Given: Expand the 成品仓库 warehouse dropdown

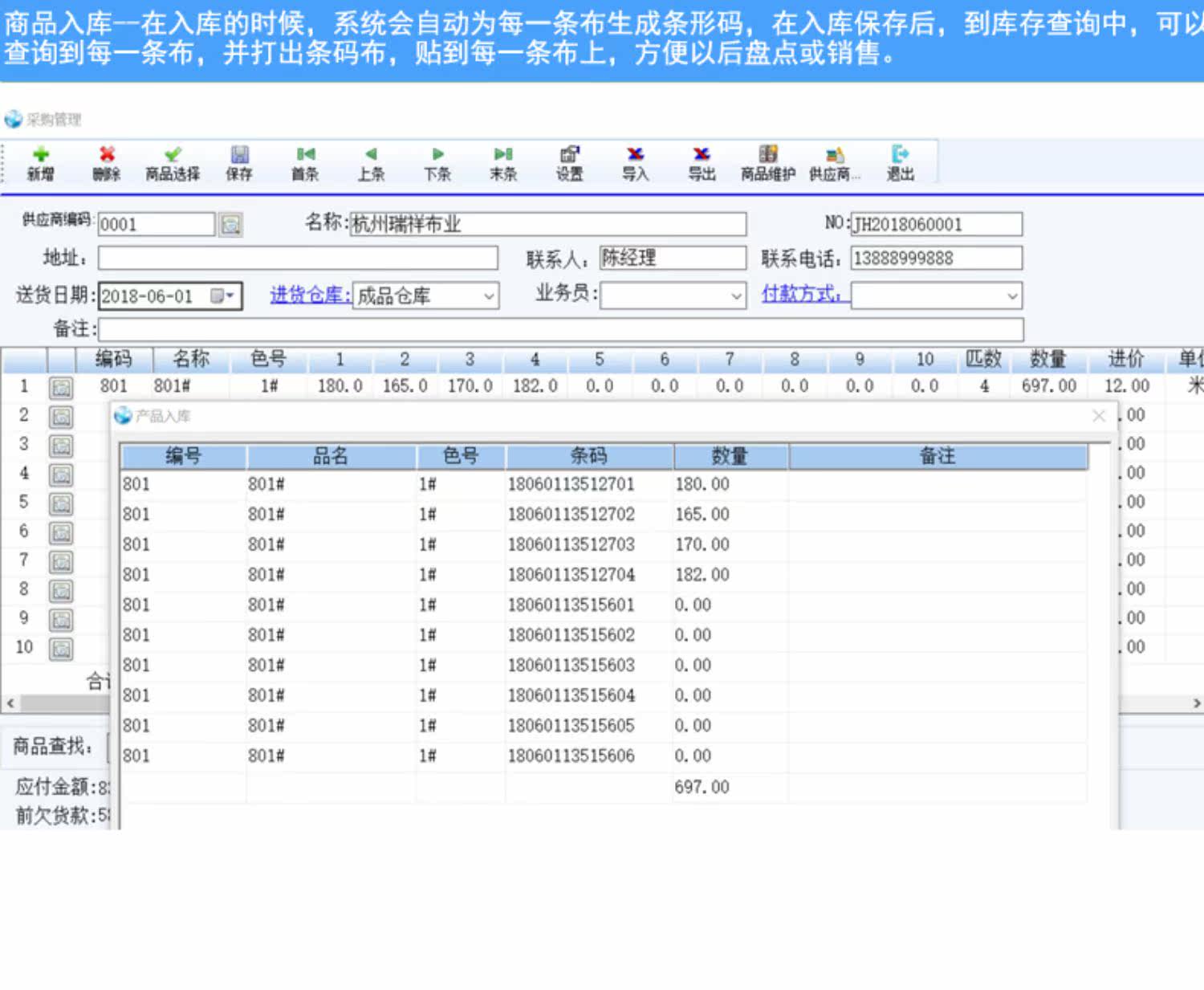Looking at the screenshot, I should 488,296.
